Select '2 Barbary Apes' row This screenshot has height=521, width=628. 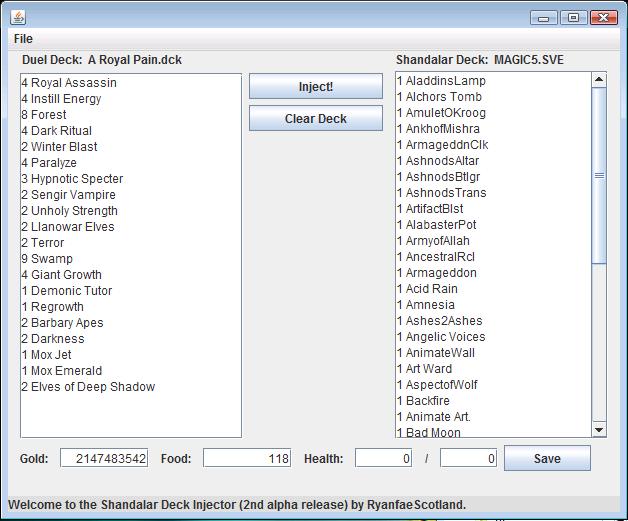[x=131, y=323]
